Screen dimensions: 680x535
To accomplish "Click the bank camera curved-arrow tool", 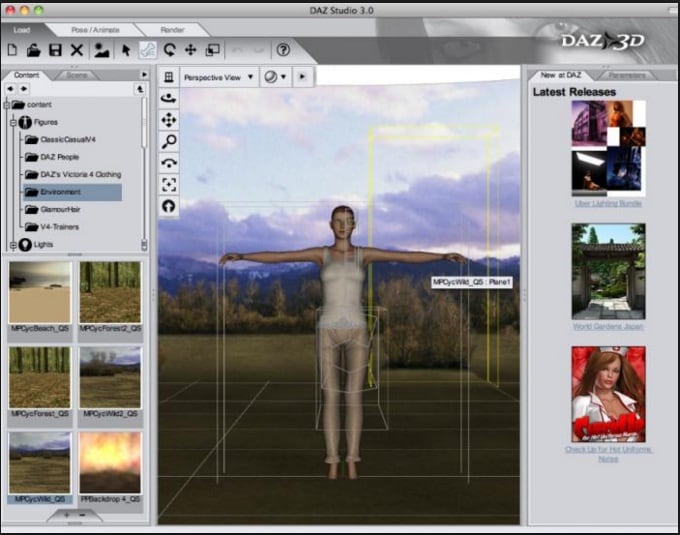I will (x=169, y=163).
